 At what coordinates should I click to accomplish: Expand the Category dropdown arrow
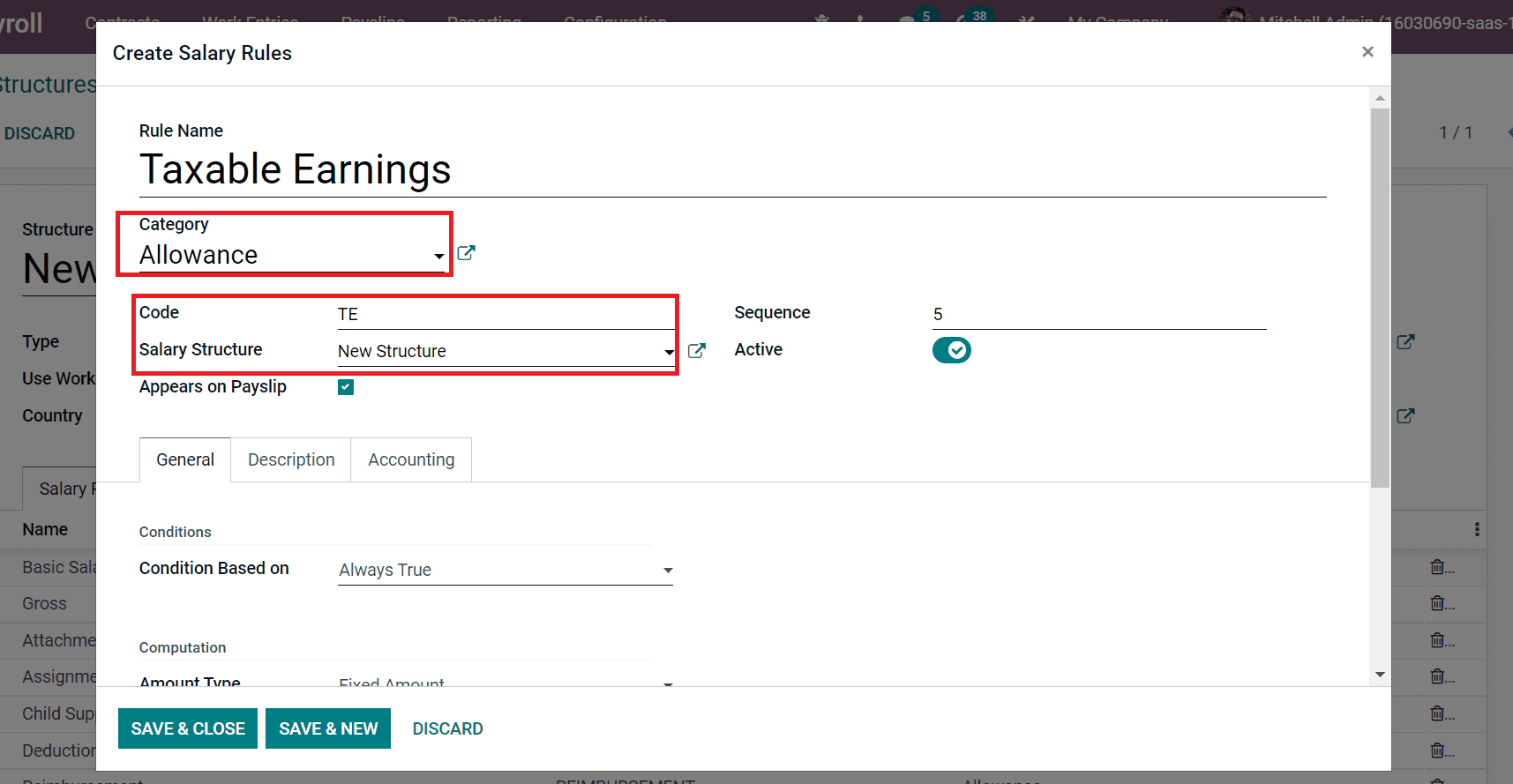[438, 257]
